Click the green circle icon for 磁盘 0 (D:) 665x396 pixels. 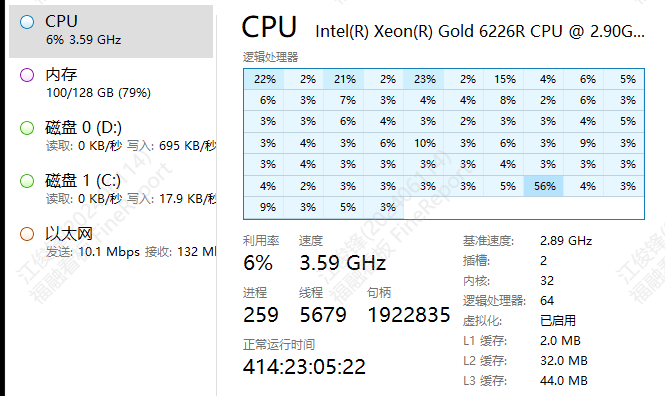click(x=27, y=128)
